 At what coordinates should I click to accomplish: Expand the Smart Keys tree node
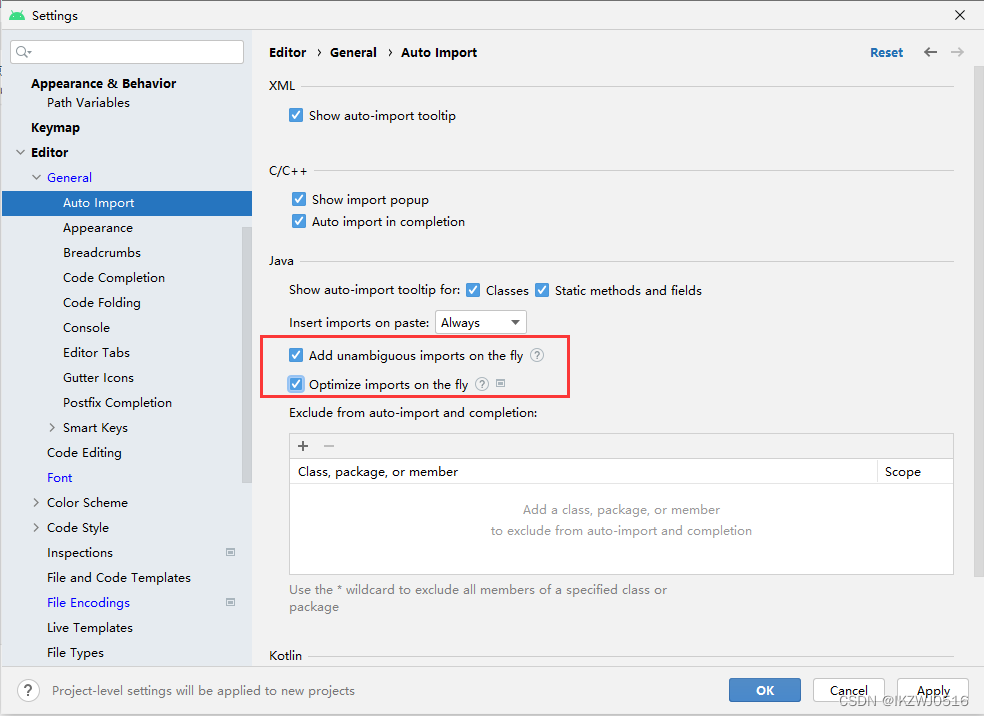[x=52, y=427]
